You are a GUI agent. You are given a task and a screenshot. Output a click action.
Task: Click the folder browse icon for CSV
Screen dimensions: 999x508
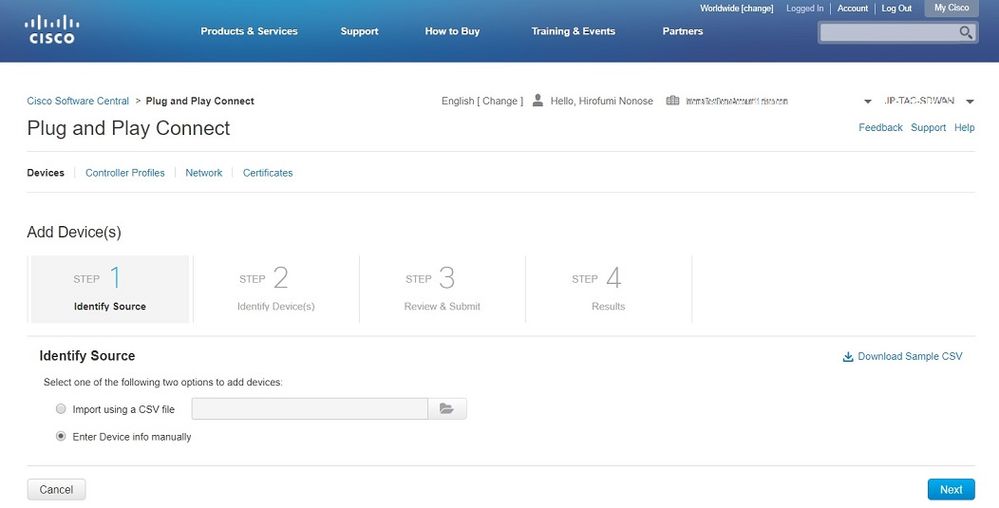click(447, 409)
